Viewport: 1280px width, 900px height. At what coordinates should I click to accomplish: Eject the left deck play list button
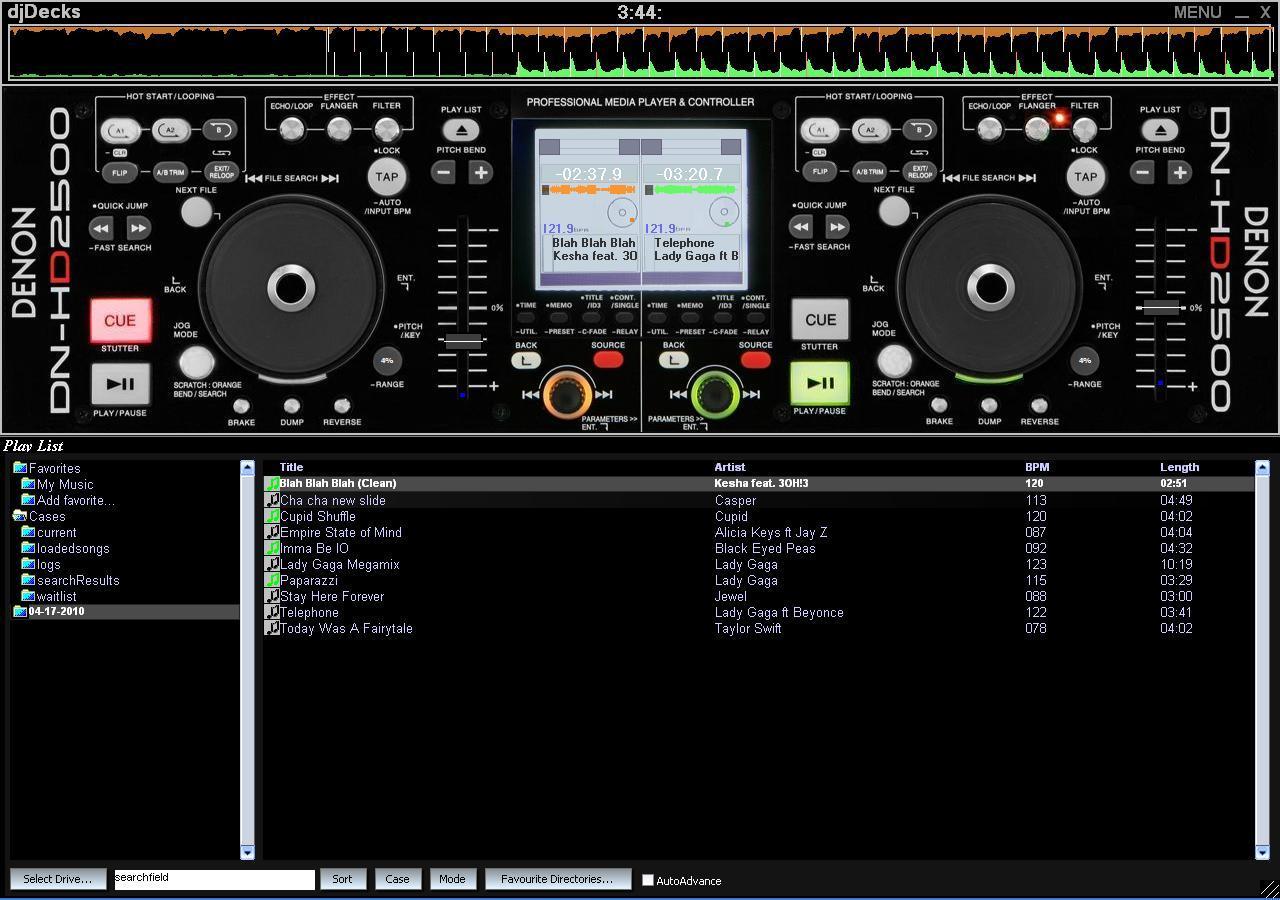click(x=460, y=130)
